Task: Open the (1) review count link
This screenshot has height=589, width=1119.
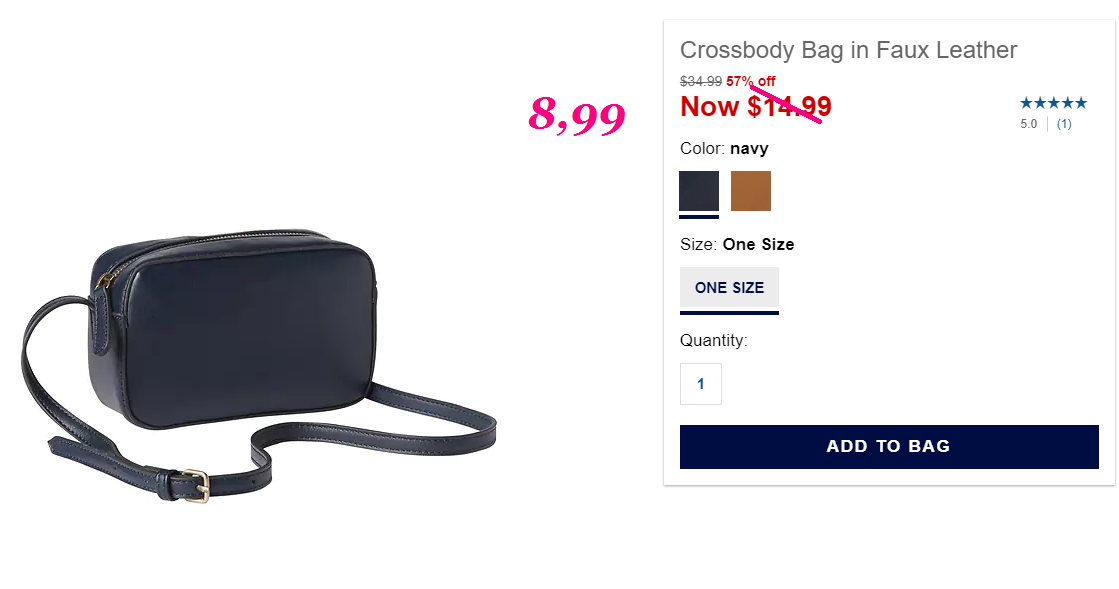Action: [1064, 124]
